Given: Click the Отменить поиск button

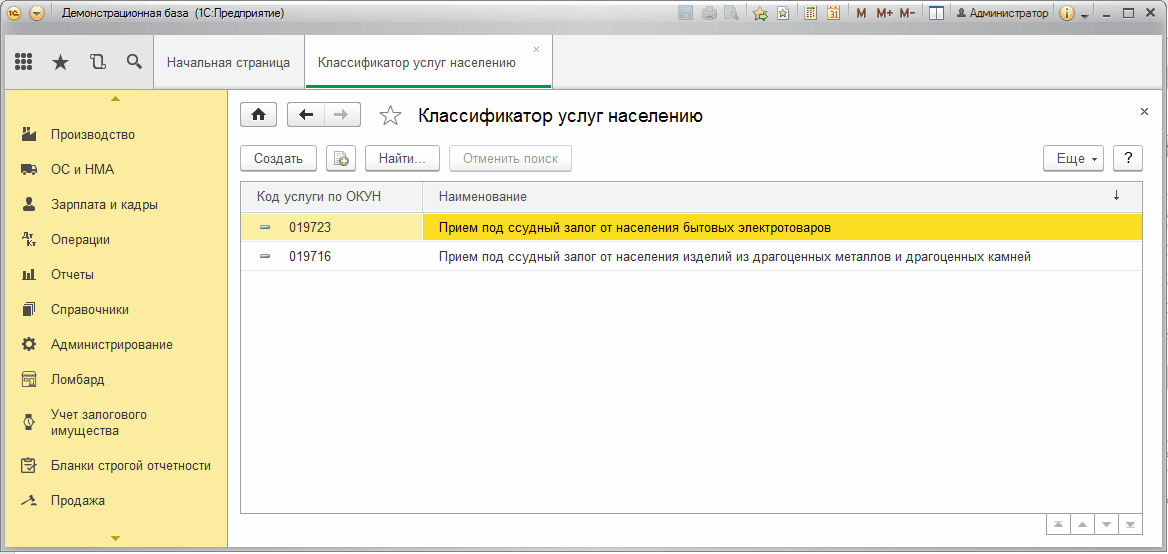Looking at the screenshot, I should 510,158.
